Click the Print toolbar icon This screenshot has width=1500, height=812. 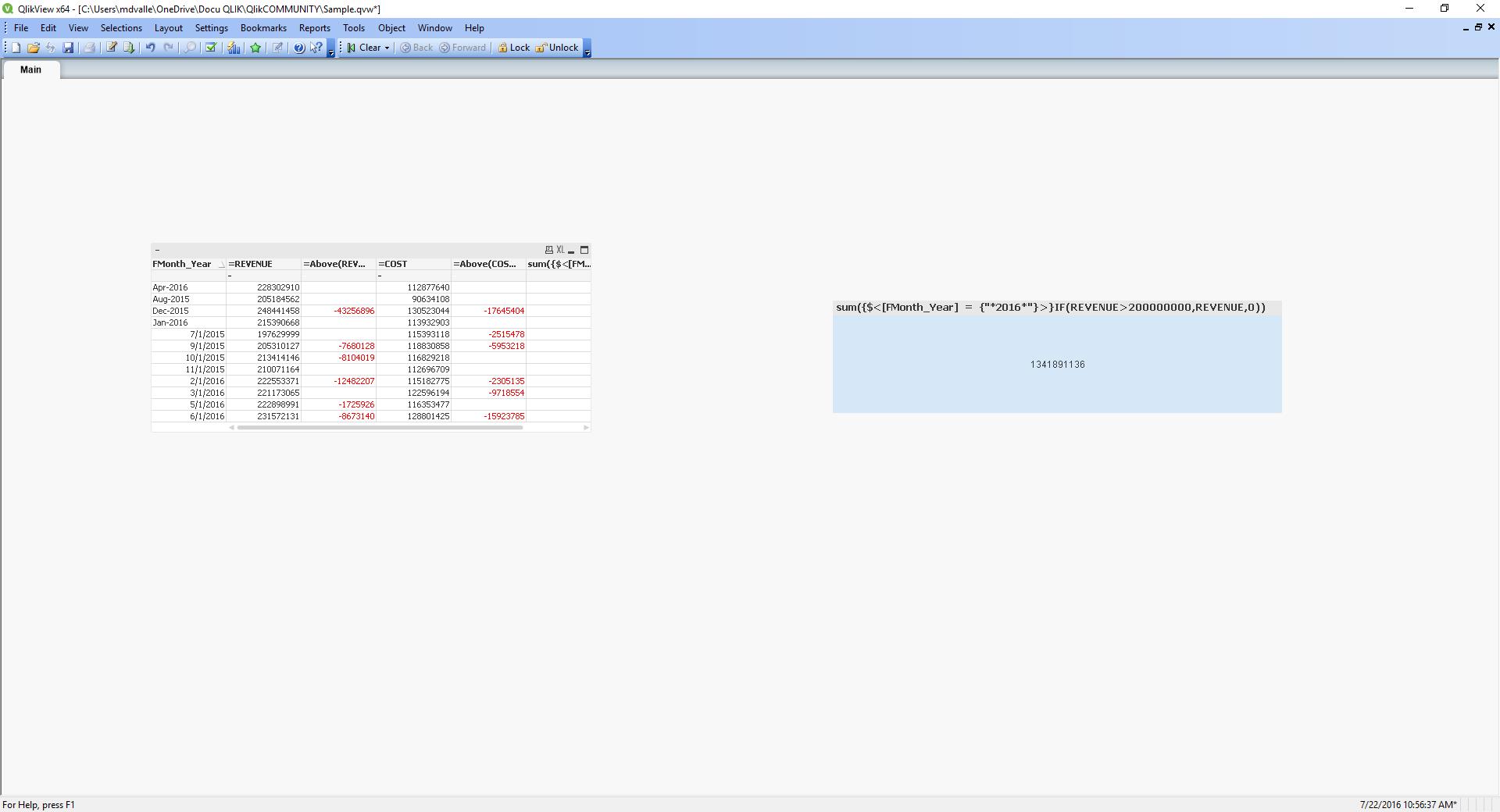coord(89,48)
